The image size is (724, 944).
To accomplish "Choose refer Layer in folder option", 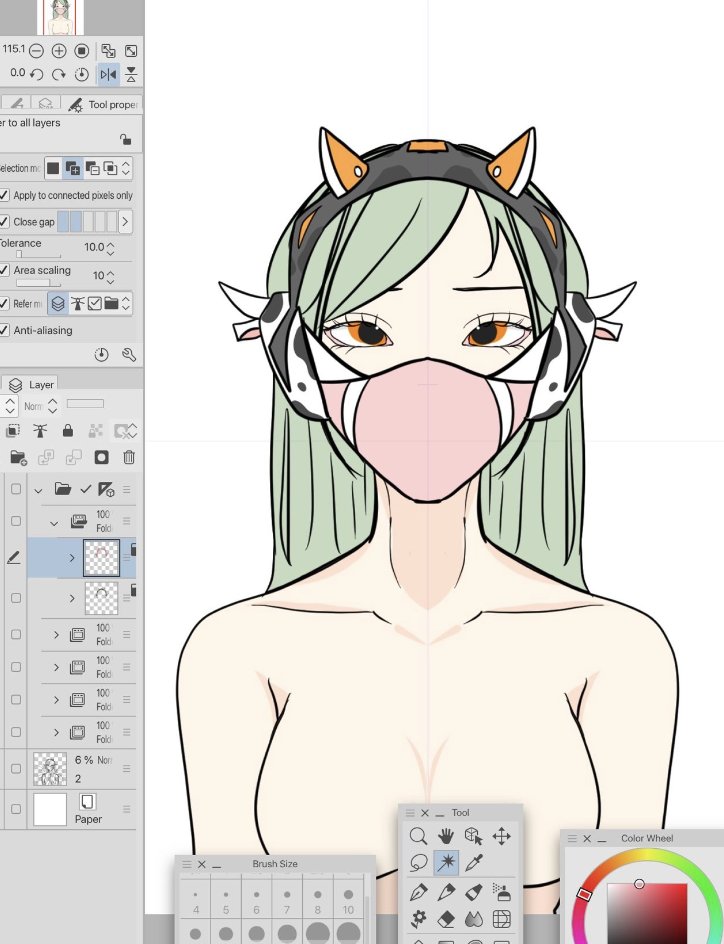I will point(111,303).
